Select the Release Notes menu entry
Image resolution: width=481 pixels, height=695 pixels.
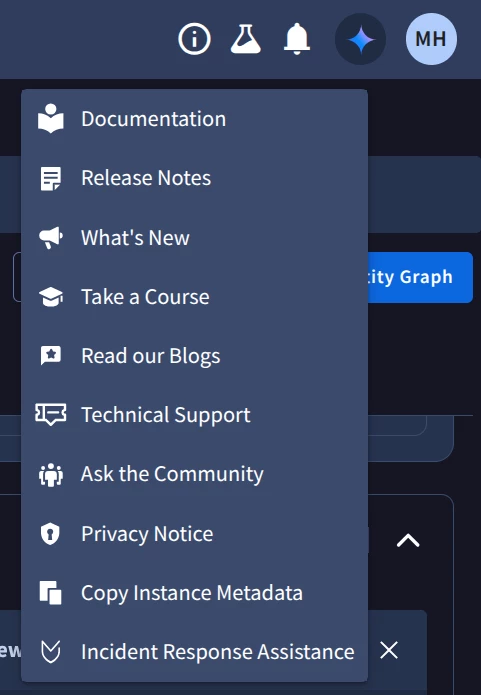click(x=194, y=178)
